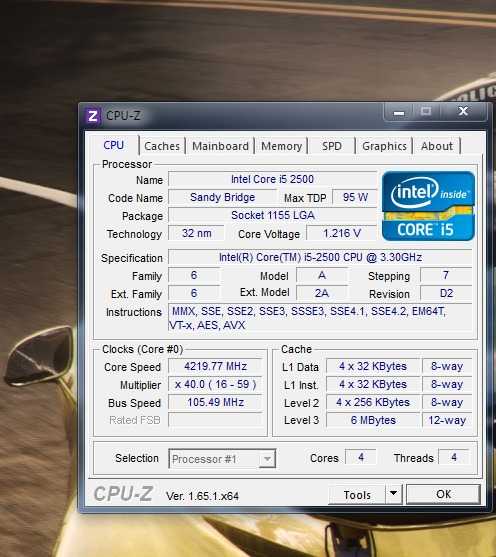496x557 pixels.
Task: Switch to the Caches tab
Action: [162, 146]
